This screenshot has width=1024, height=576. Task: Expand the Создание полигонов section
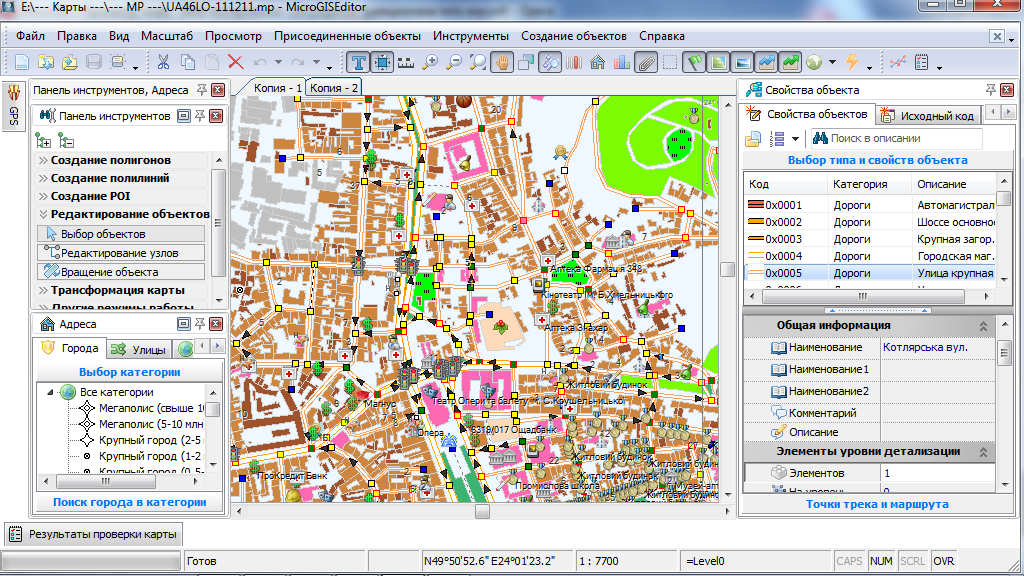click(110, 160)
